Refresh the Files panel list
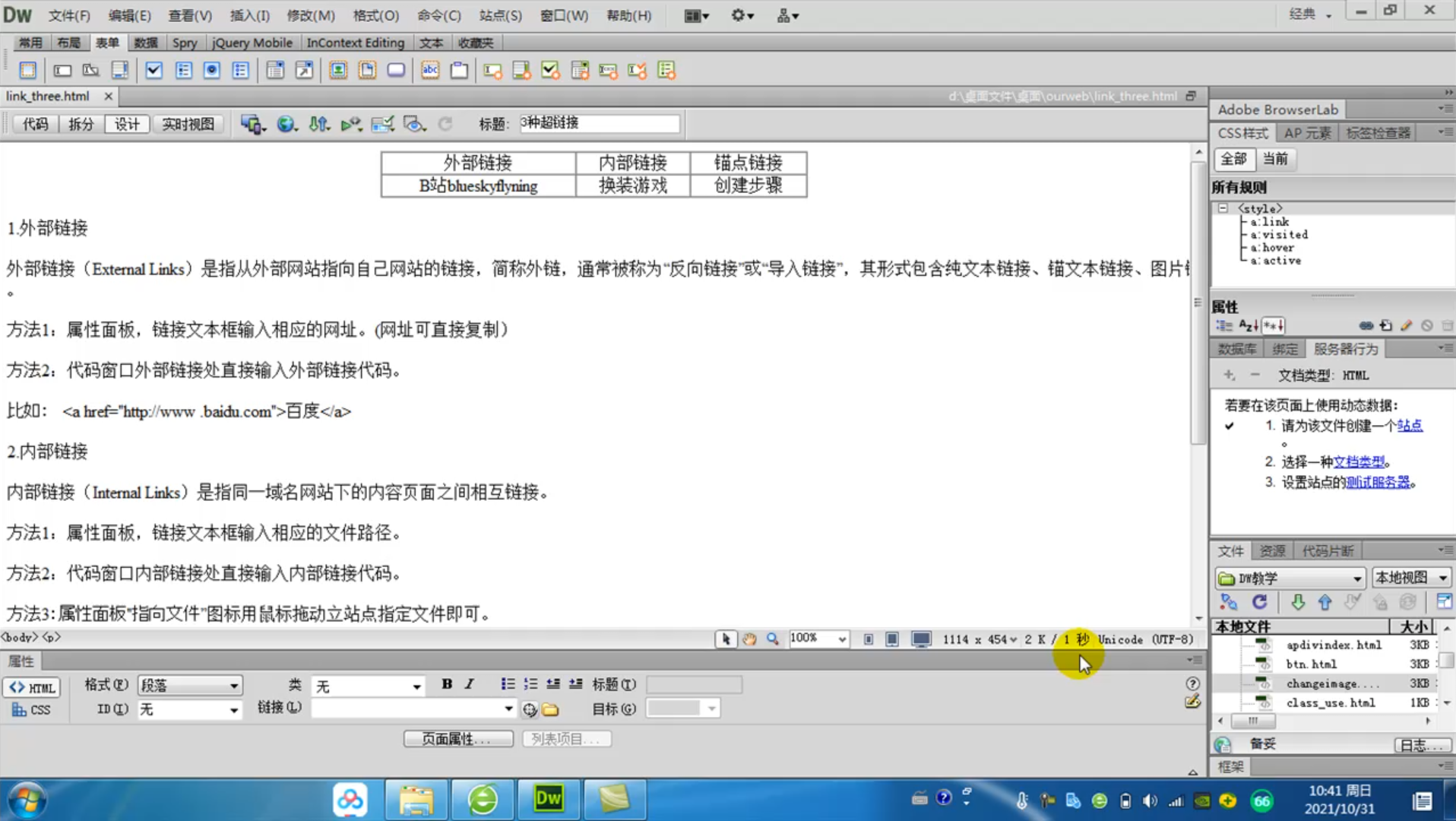This screenshot has width=1456, height=821. click(x=1259, y=602)
